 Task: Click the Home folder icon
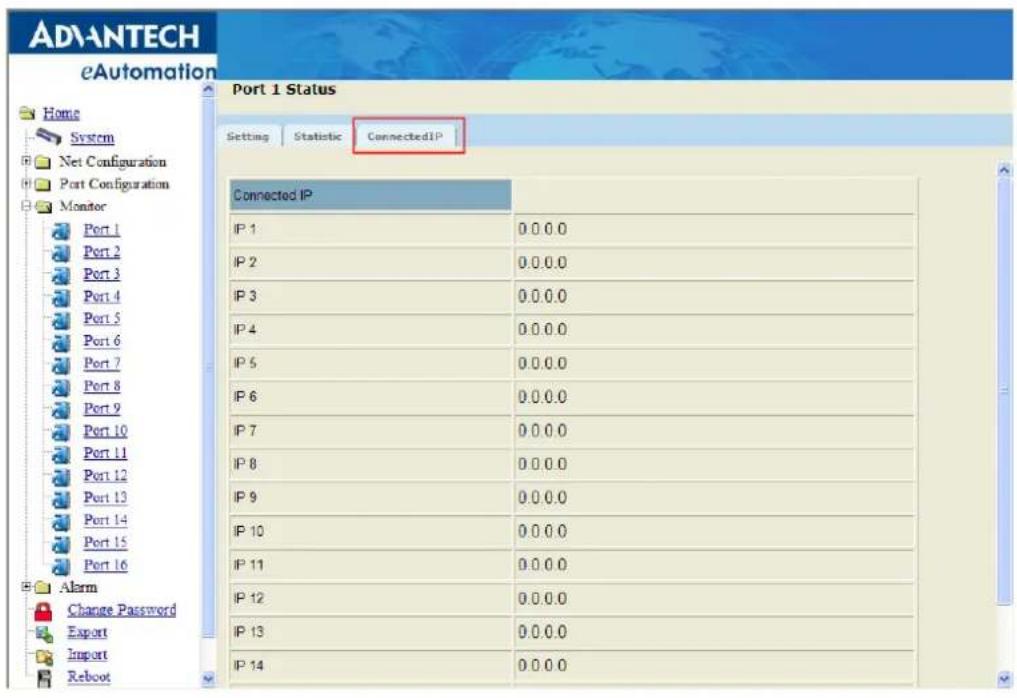click(x=27, y=114)
